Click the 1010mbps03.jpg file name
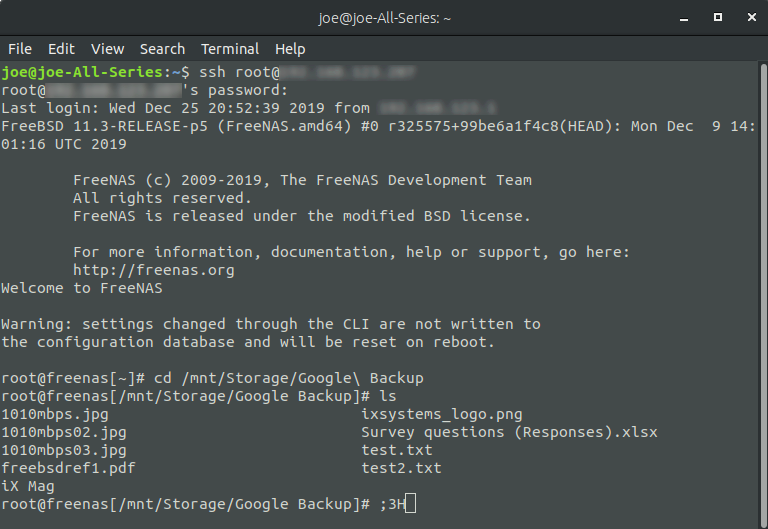Screen dimensions: 768x529 64,450
